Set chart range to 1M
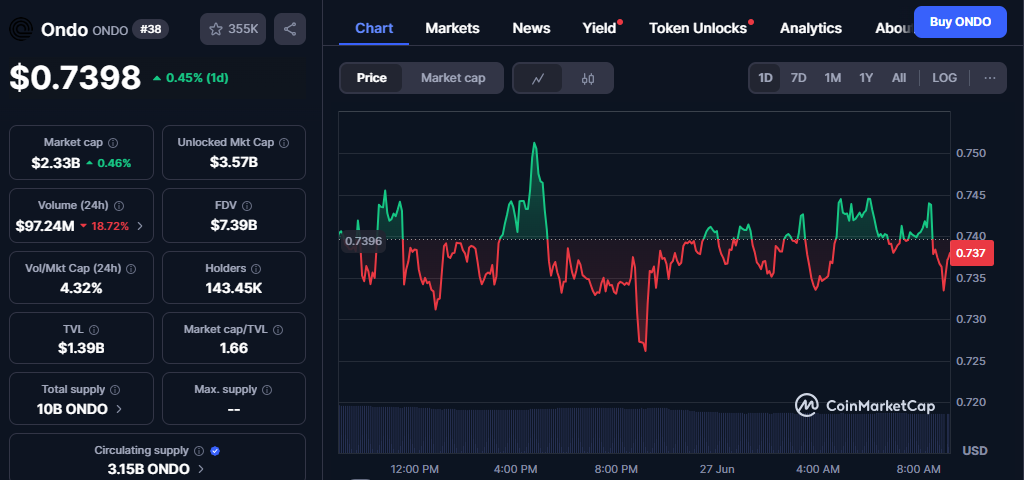 832,78
